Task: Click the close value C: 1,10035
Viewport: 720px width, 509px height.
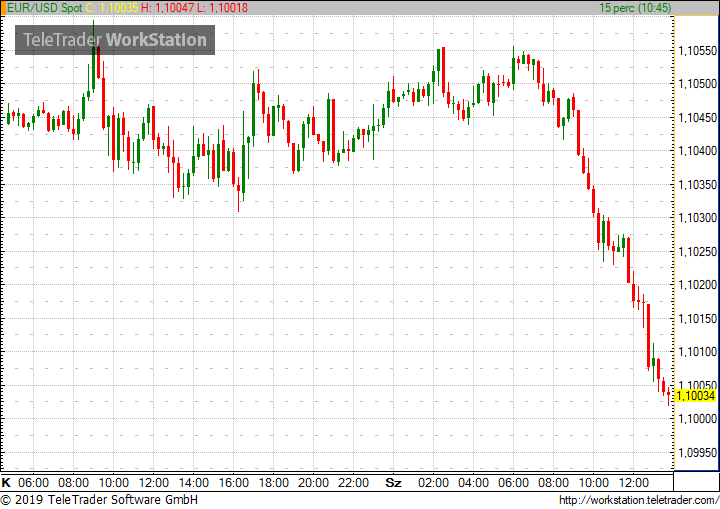Action: 112,8
